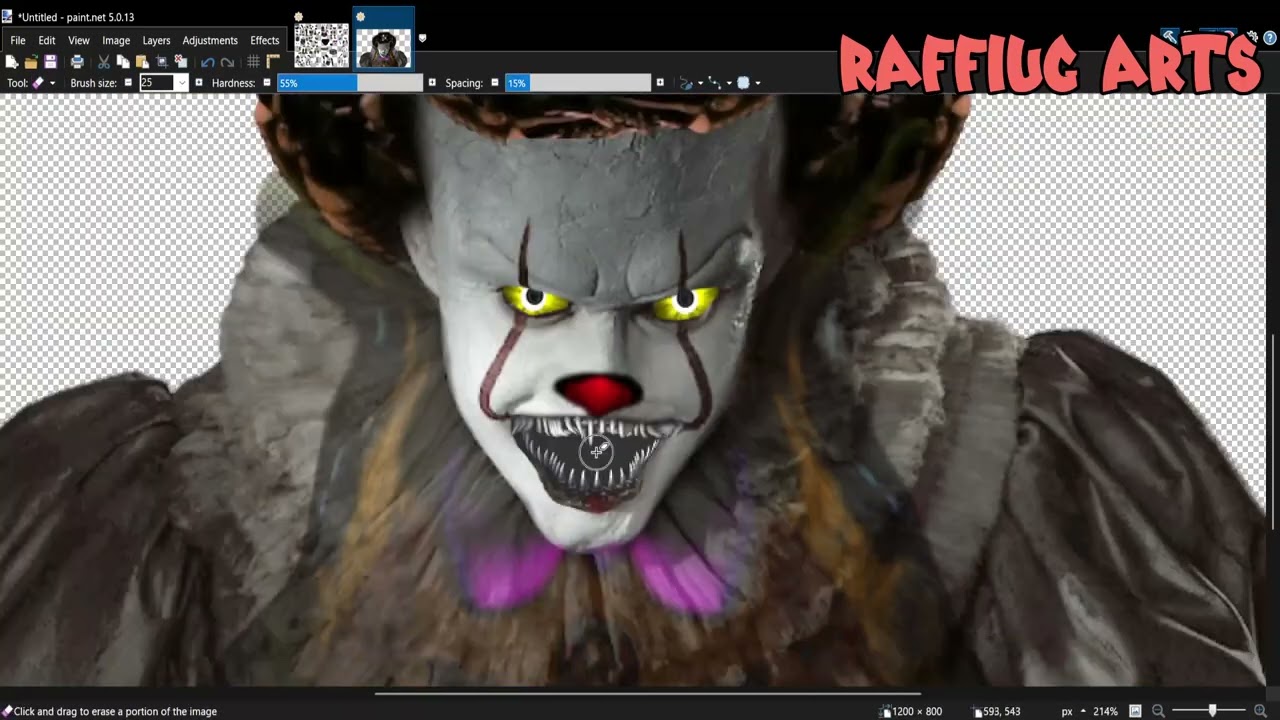The width and height of the screenshot is (1280, 720).
Task: Click the Print icon
Action: (x=77, y=62)
